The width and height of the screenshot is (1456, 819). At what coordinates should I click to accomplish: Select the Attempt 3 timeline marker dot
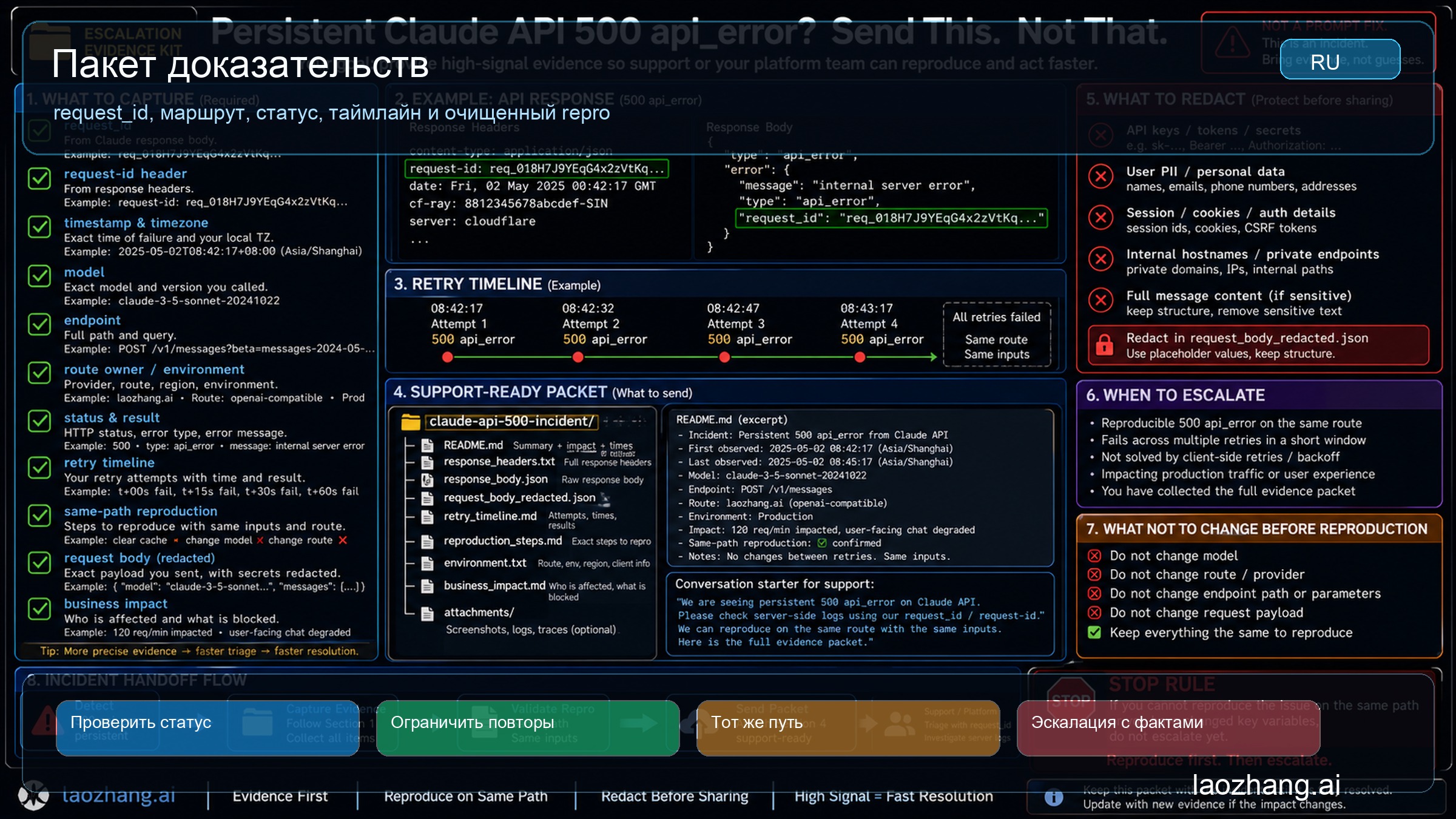coord(724,357)
